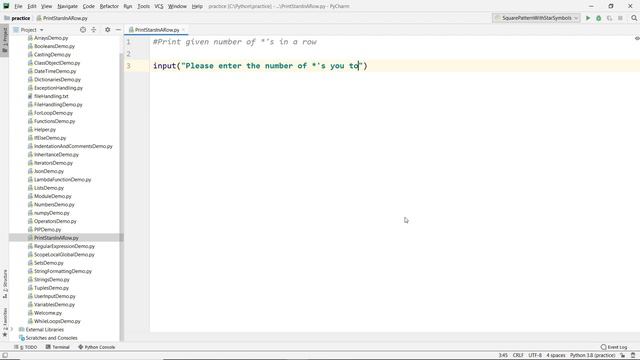640x360 pixels.
Task: Open the Run menu
Action: click(x=128, y=6)
